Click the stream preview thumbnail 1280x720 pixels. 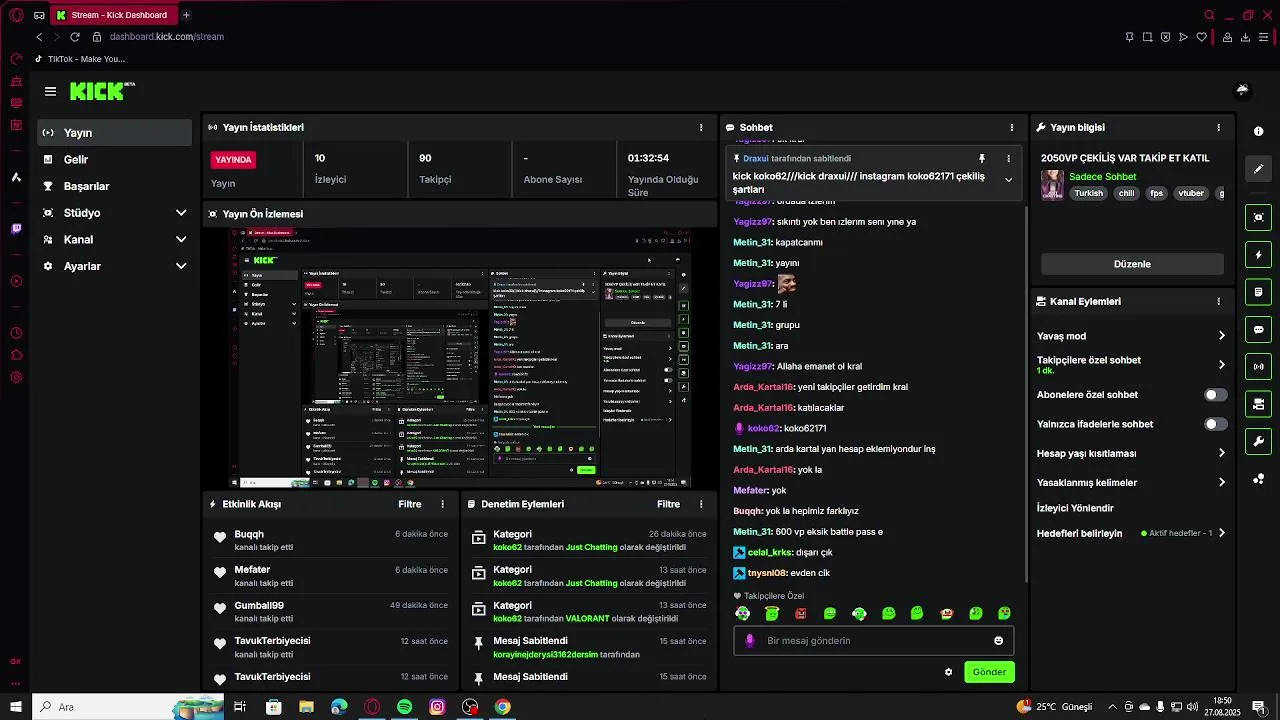pyautogui.click(x=460, y=358)
